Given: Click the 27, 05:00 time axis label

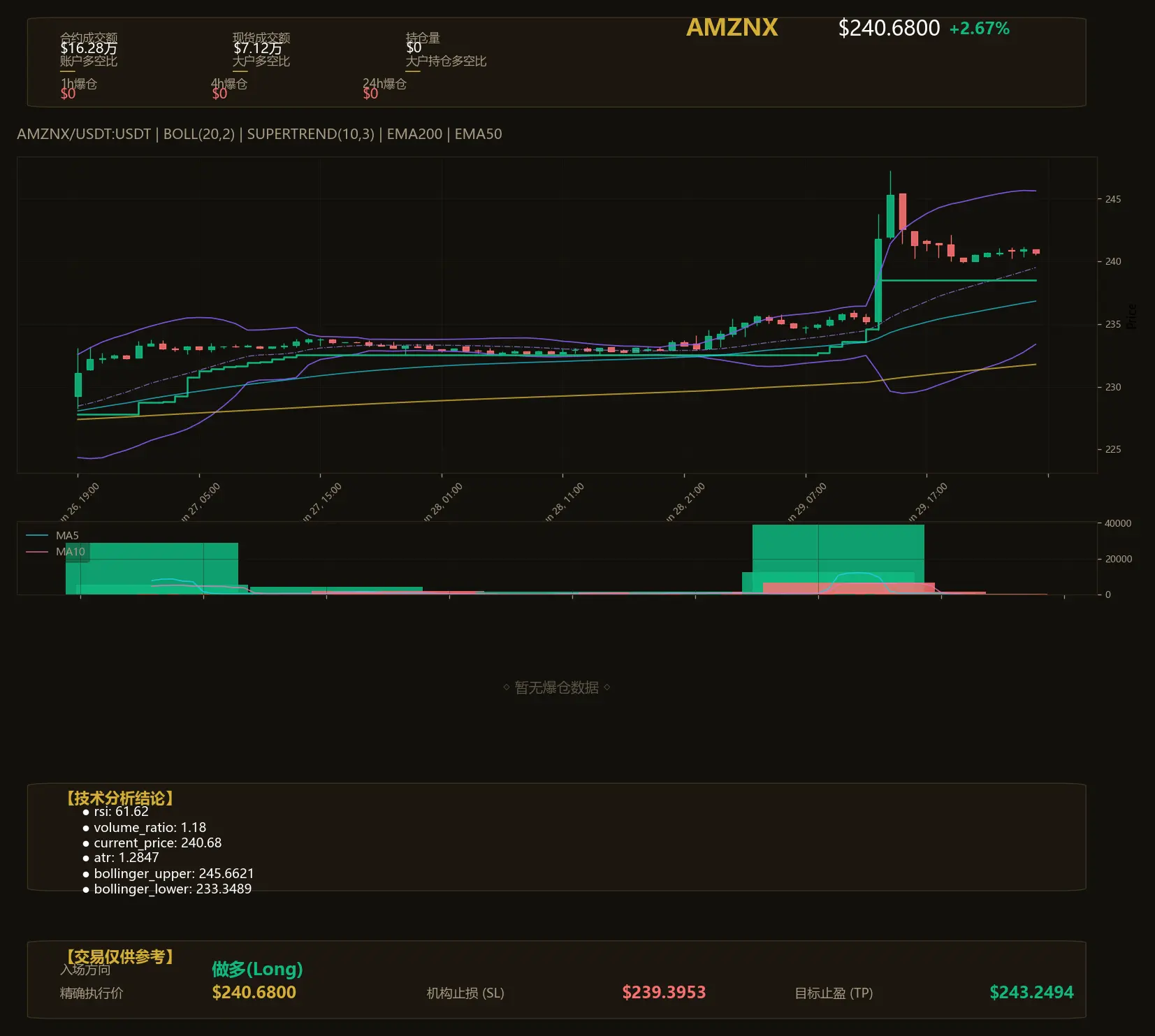Looking at the screenshot, I should (201, 502).
